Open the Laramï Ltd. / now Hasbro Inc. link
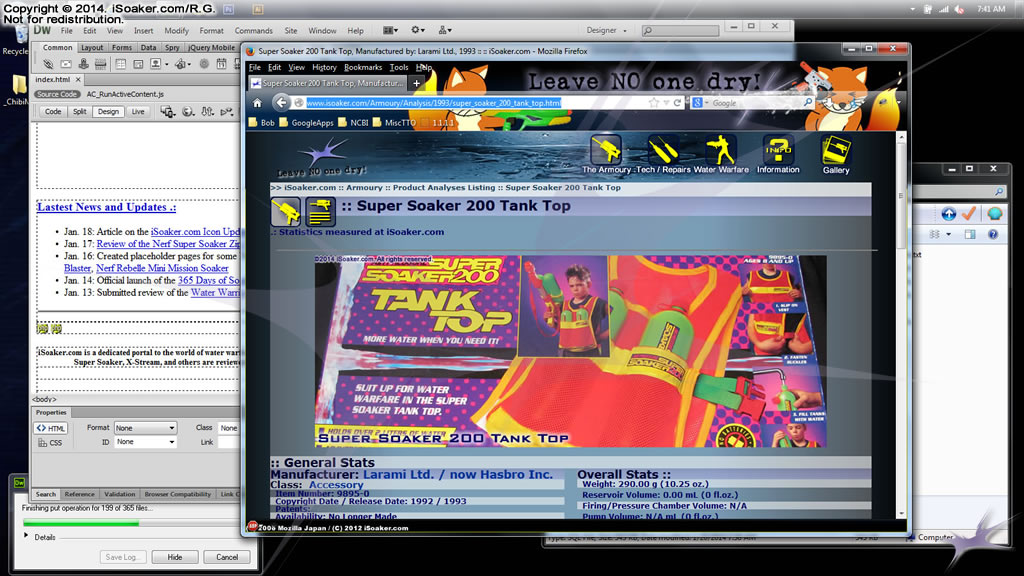The image size is (1024, 576). pos(458,475)
